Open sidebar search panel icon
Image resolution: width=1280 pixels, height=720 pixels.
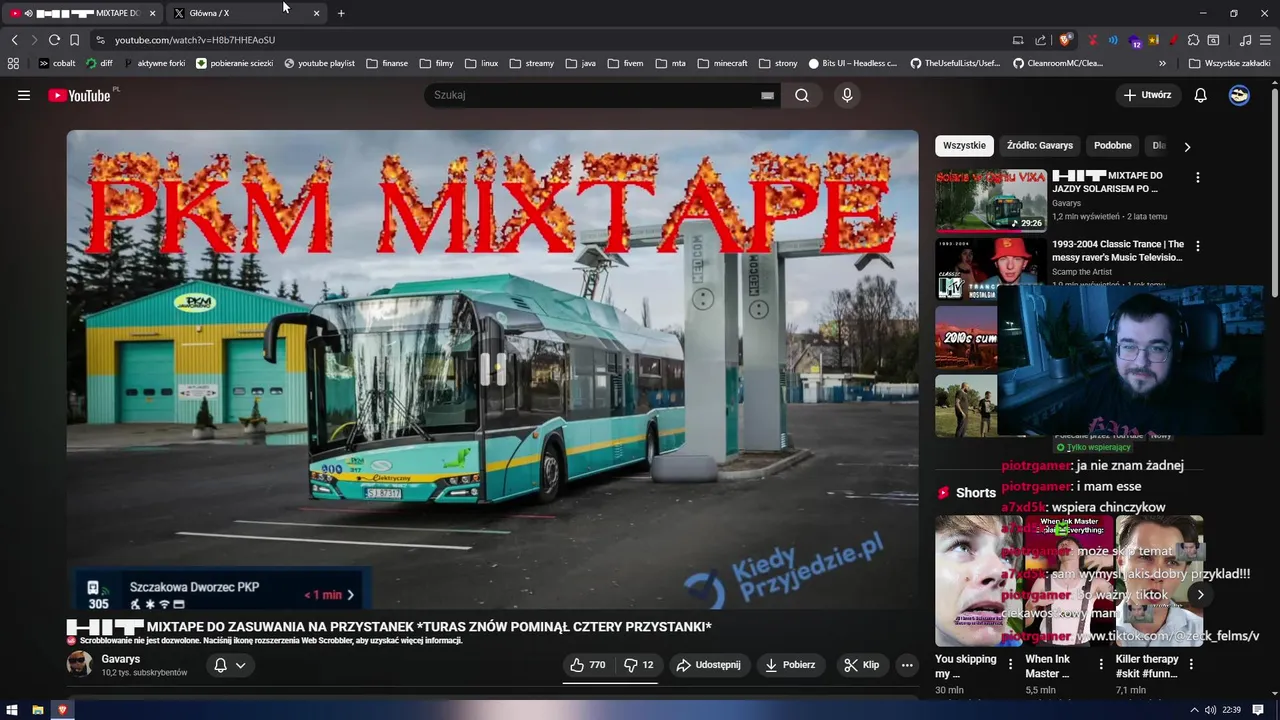(1213, 40)
